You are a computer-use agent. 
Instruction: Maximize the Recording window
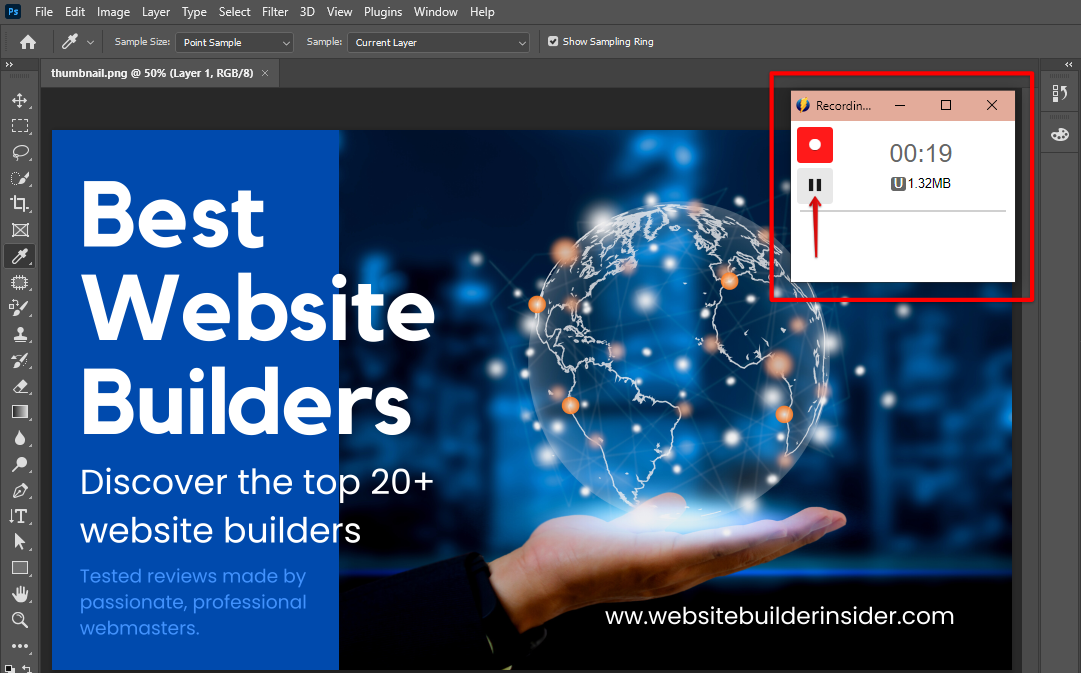(x=946, y=106)
